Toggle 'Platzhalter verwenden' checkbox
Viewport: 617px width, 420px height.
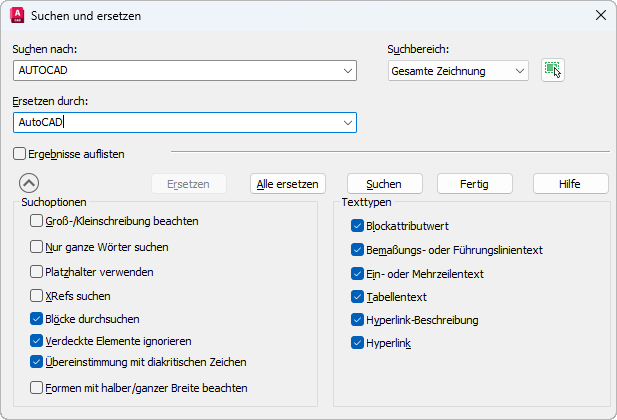click(37, 271)
